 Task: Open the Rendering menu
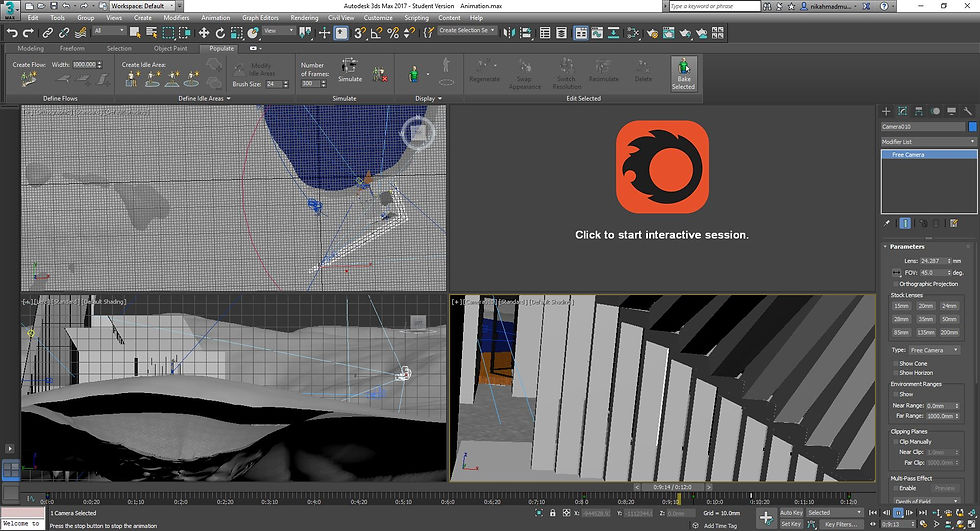coord(304,17)
